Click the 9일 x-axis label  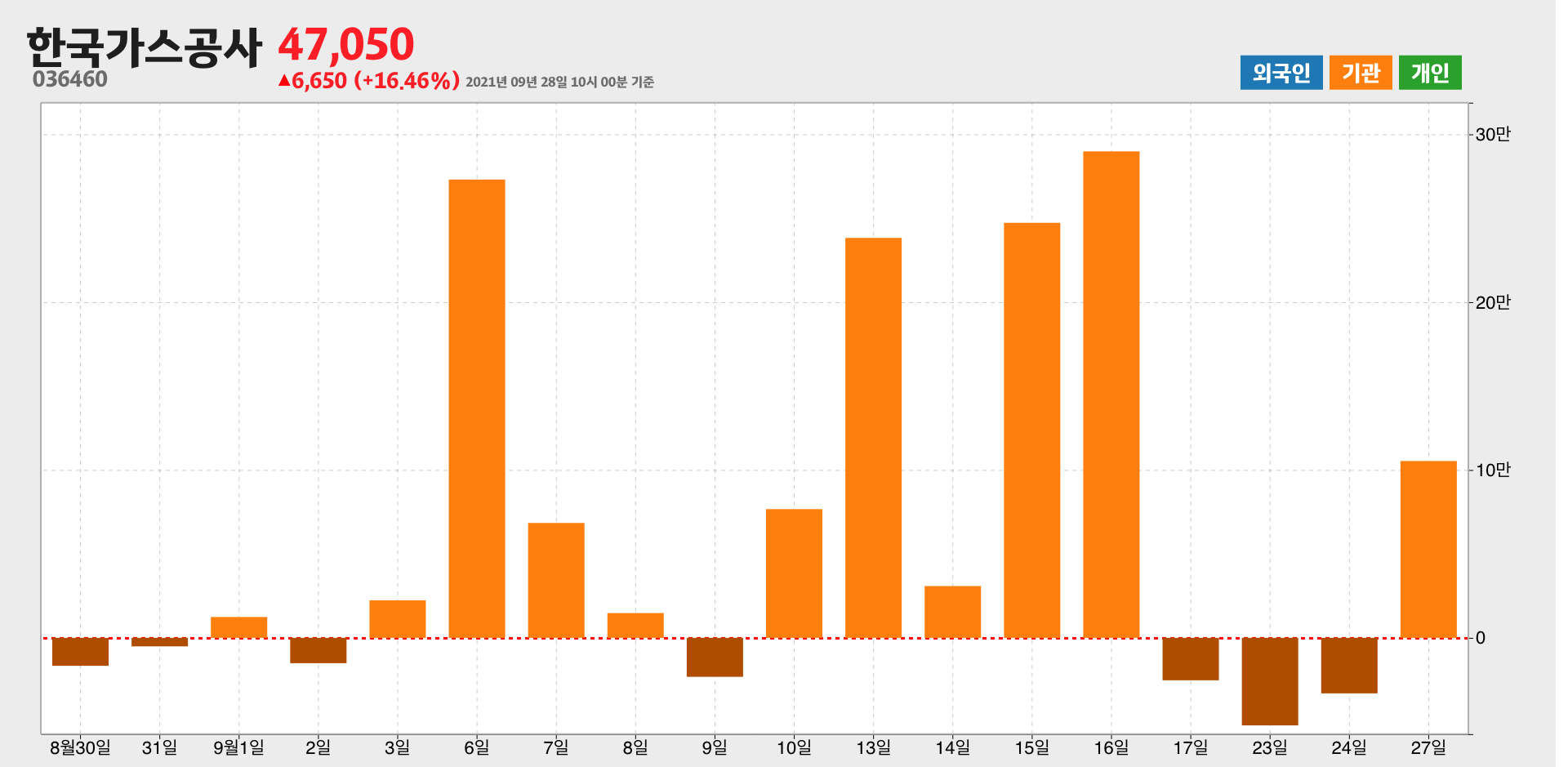click(x=715, y=747)
